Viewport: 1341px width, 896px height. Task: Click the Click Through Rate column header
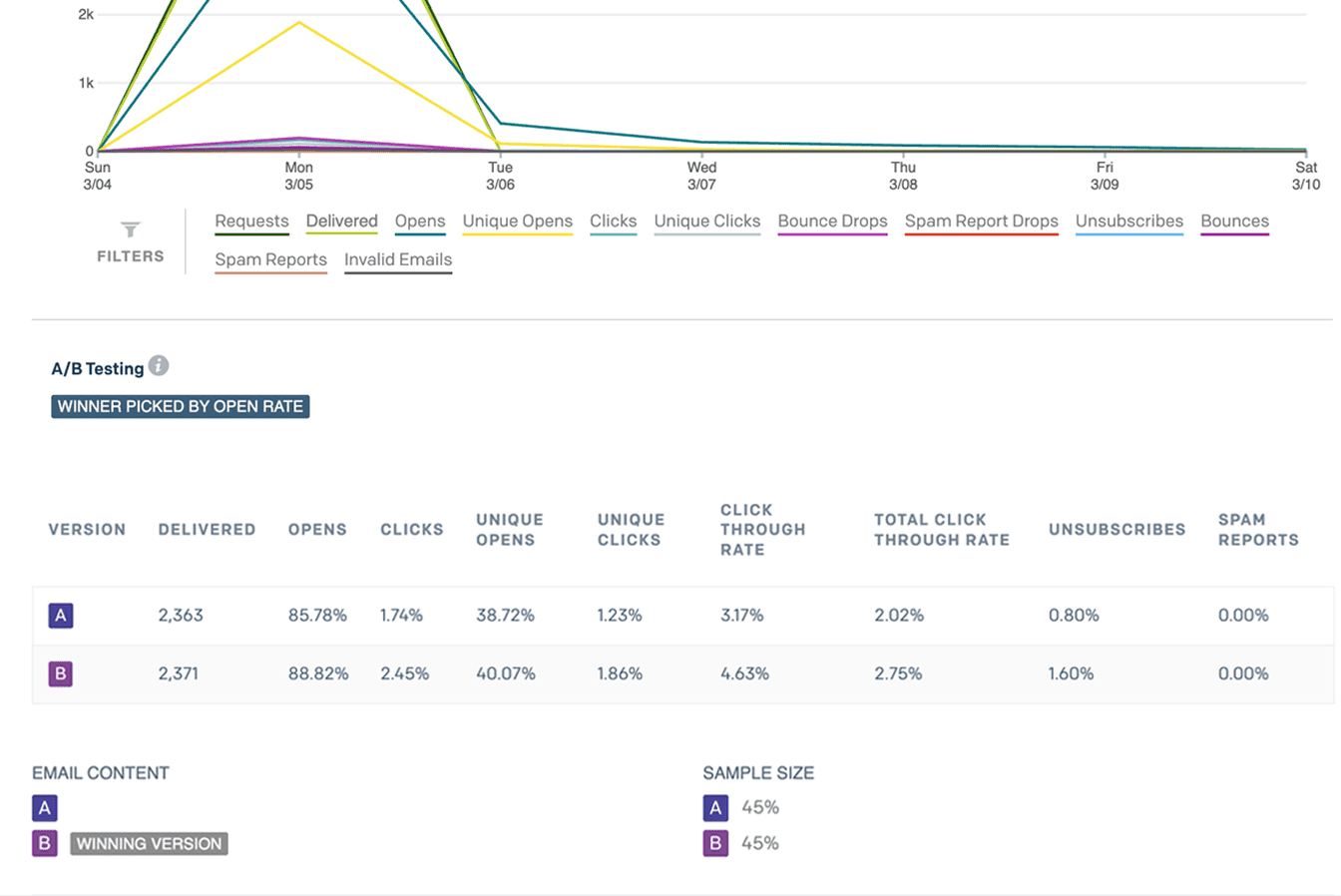(762, 530)
